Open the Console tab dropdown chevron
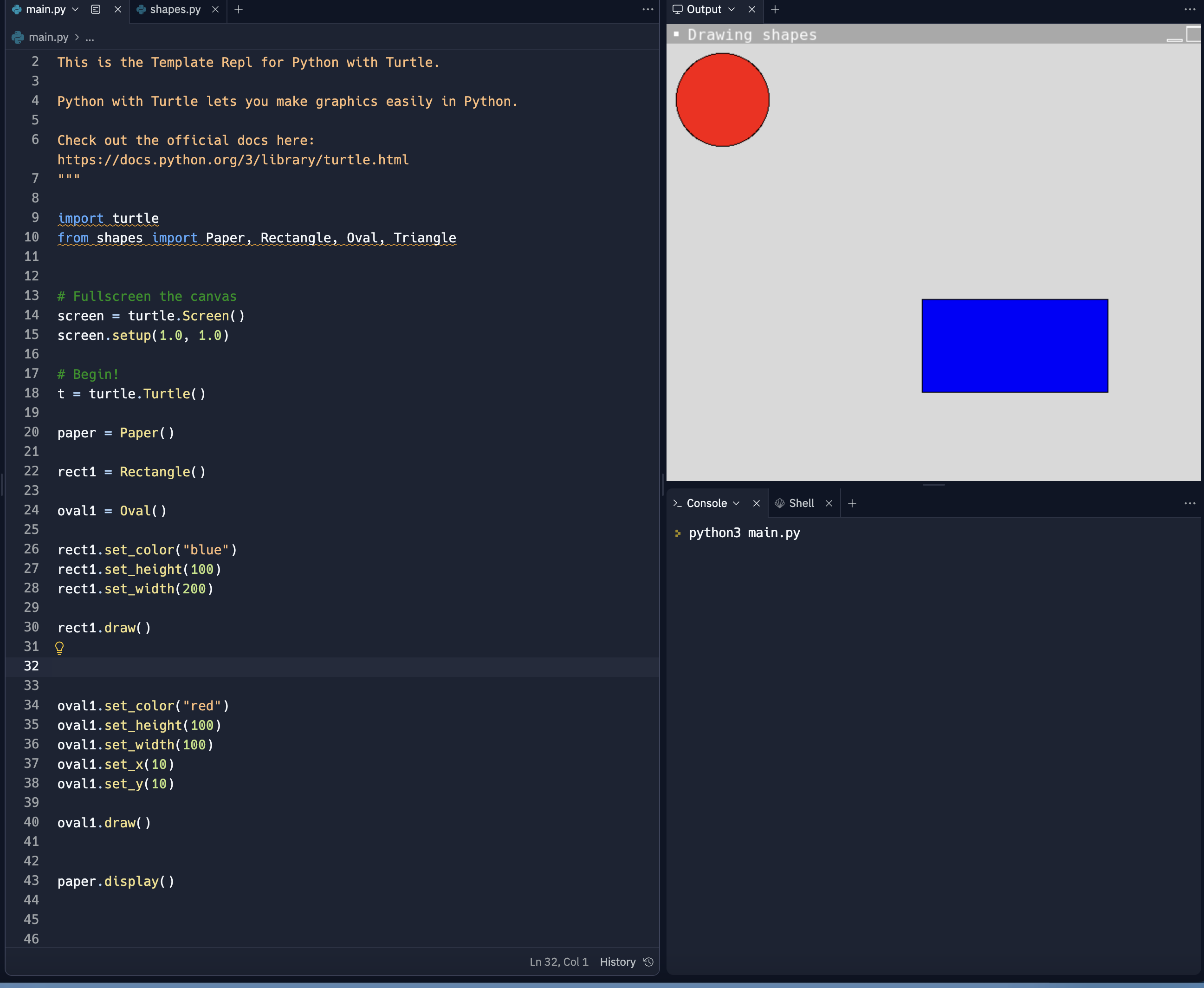The width and height of the screenshot is (1204, 988). (x=738, y=503)
